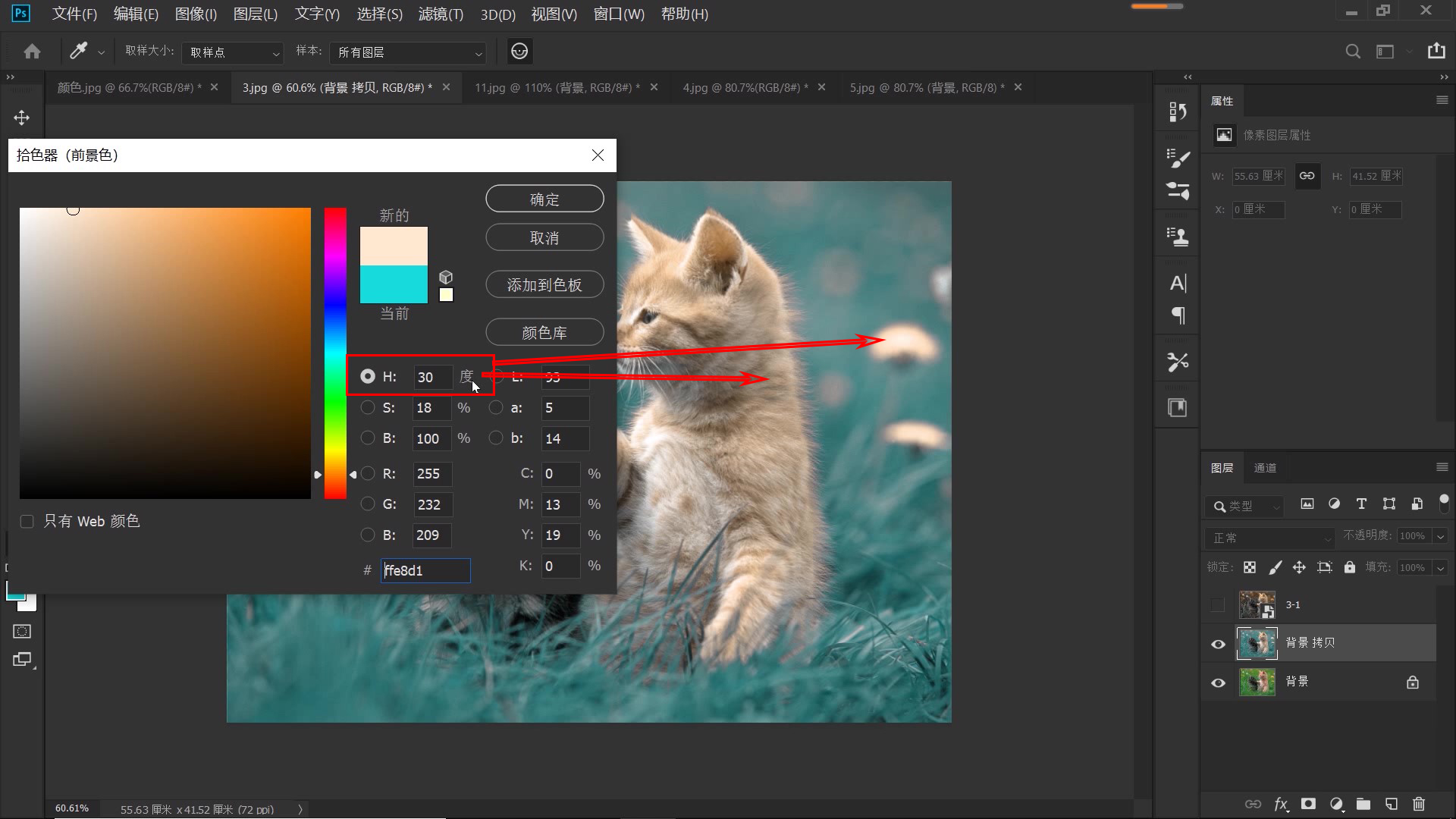
Task: Open the Paragraph panel icon
Action: point(1178,315)
